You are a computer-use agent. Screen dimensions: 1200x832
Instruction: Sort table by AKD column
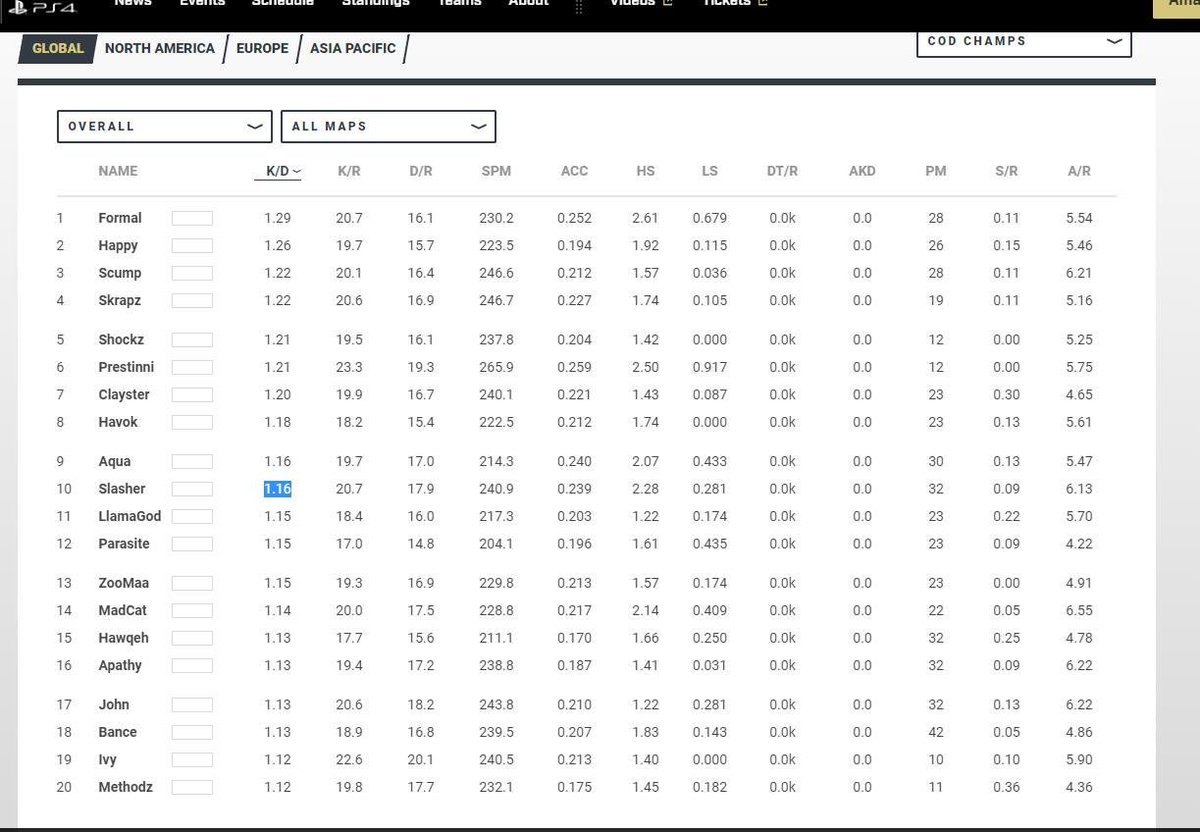(x=862, y=171)
